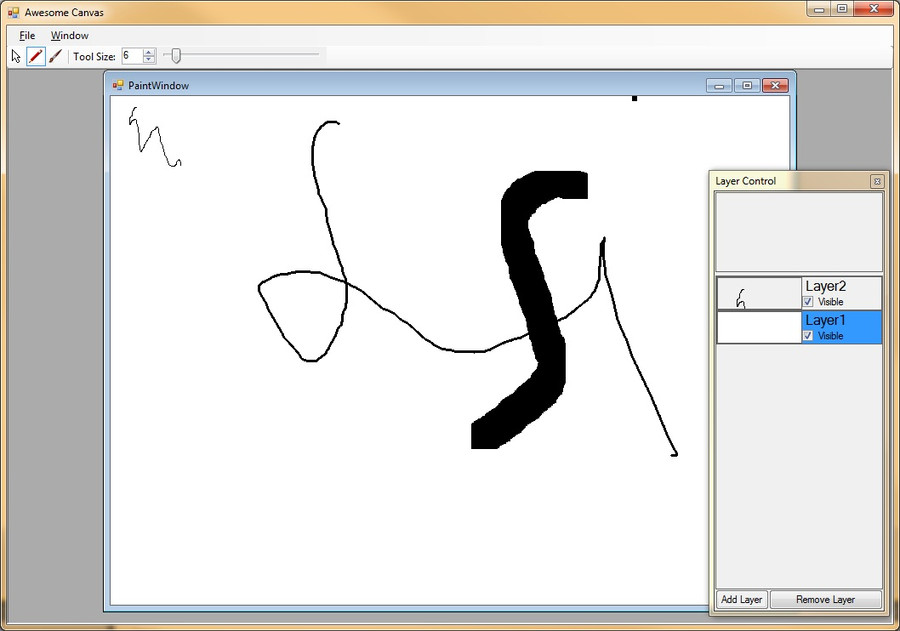Maximize the PaintWindow child window
The width and height of the screenshot is (900, 631).
click(747, 86)
